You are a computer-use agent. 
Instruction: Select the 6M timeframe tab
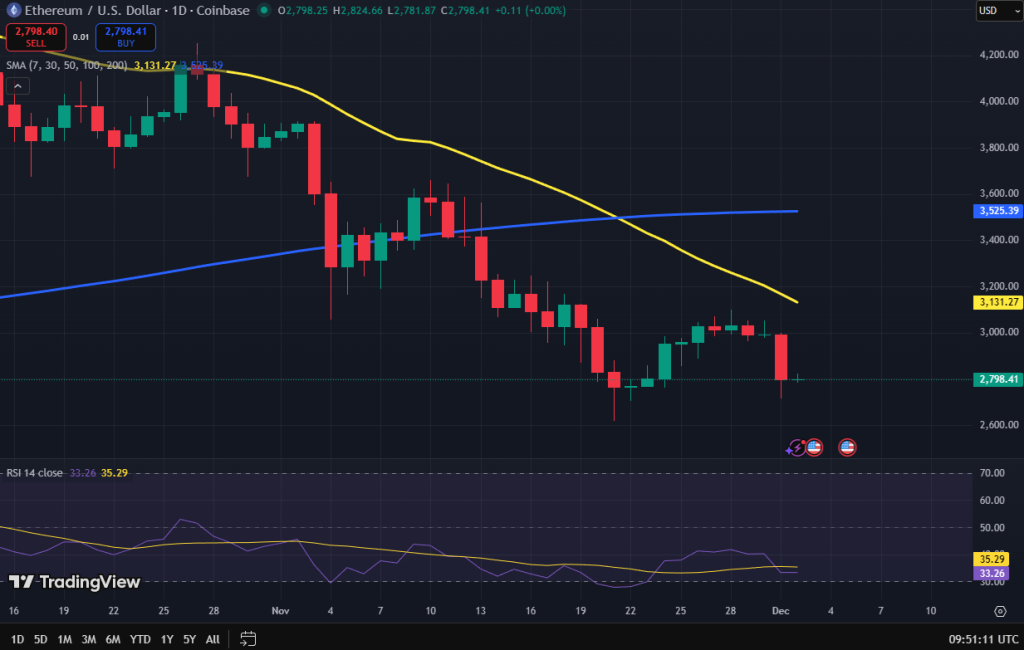[114, 638]
